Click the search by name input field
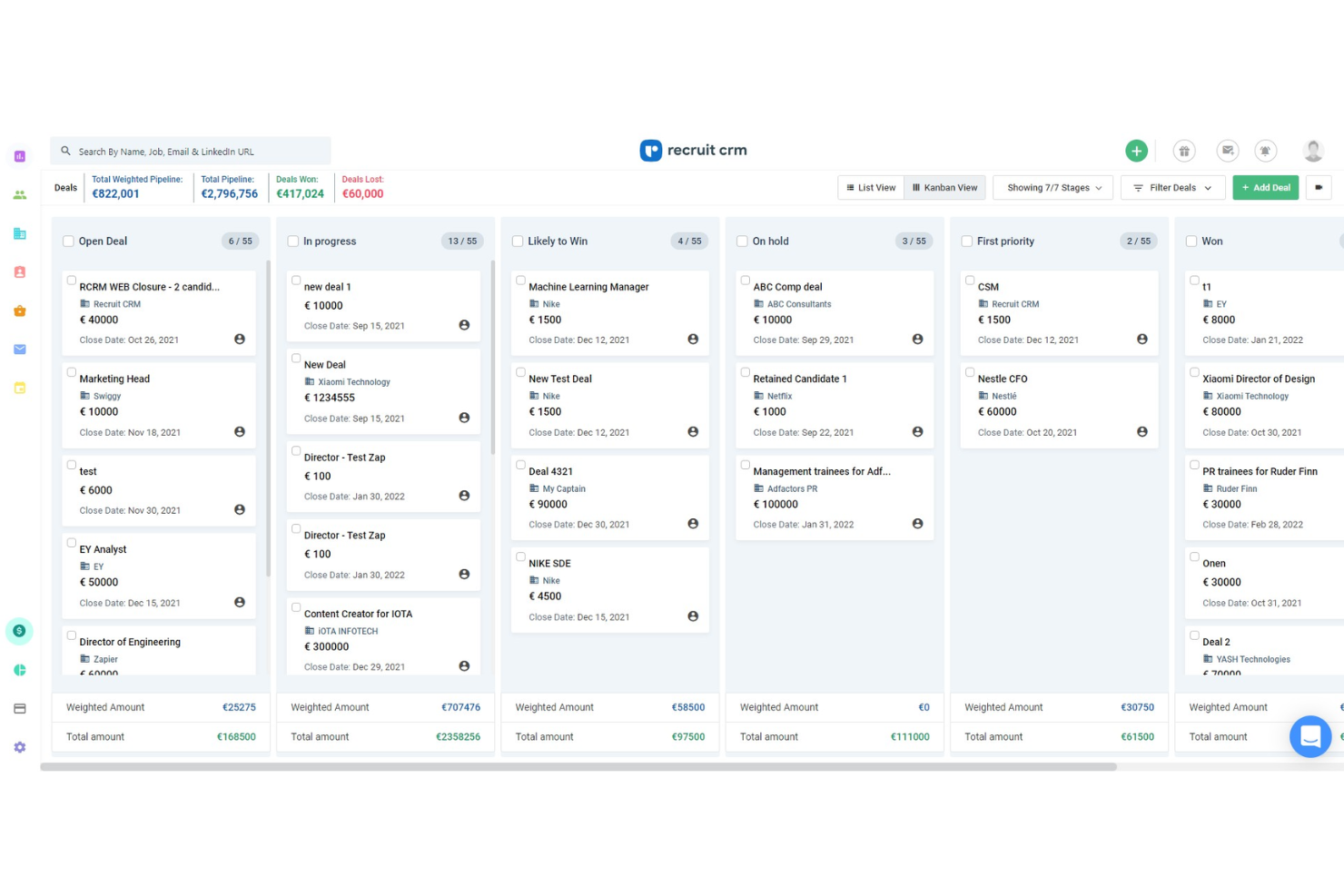Viewport: 1344px width, 896px height. pos(191,151)
